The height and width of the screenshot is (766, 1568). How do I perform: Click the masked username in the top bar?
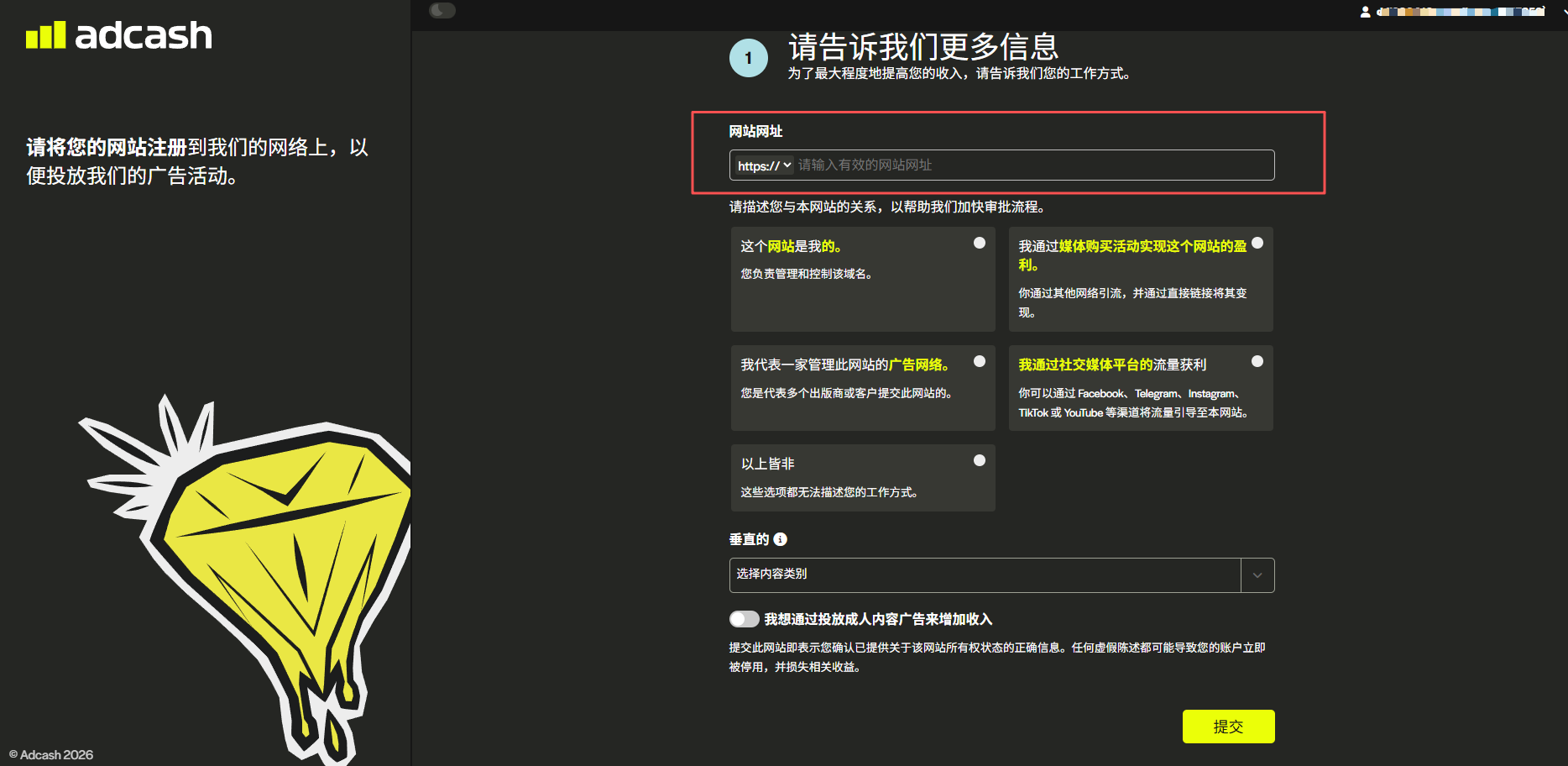coord(1461,11)
